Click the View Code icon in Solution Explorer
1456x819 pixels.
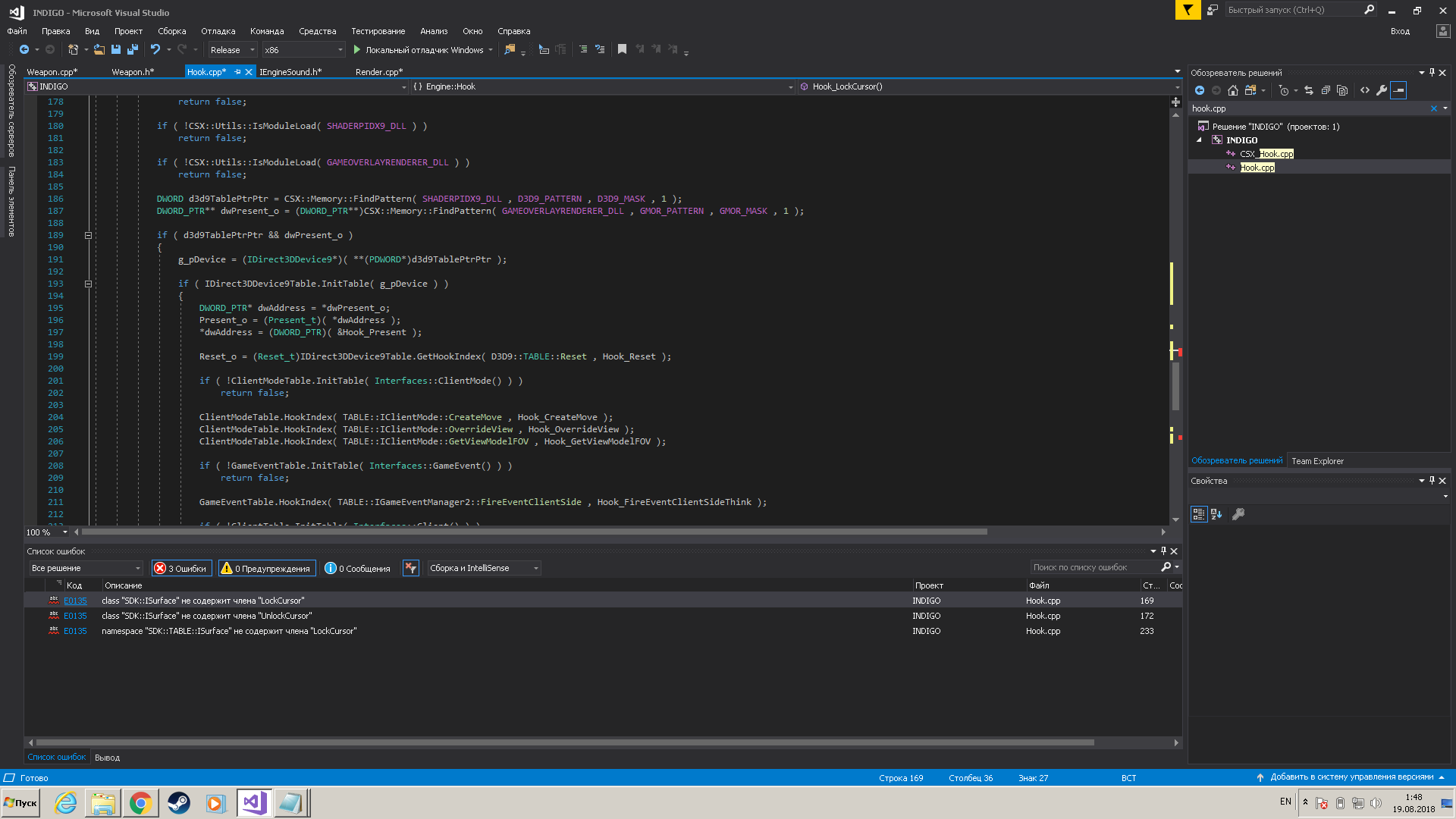(x=1365, y=90)
